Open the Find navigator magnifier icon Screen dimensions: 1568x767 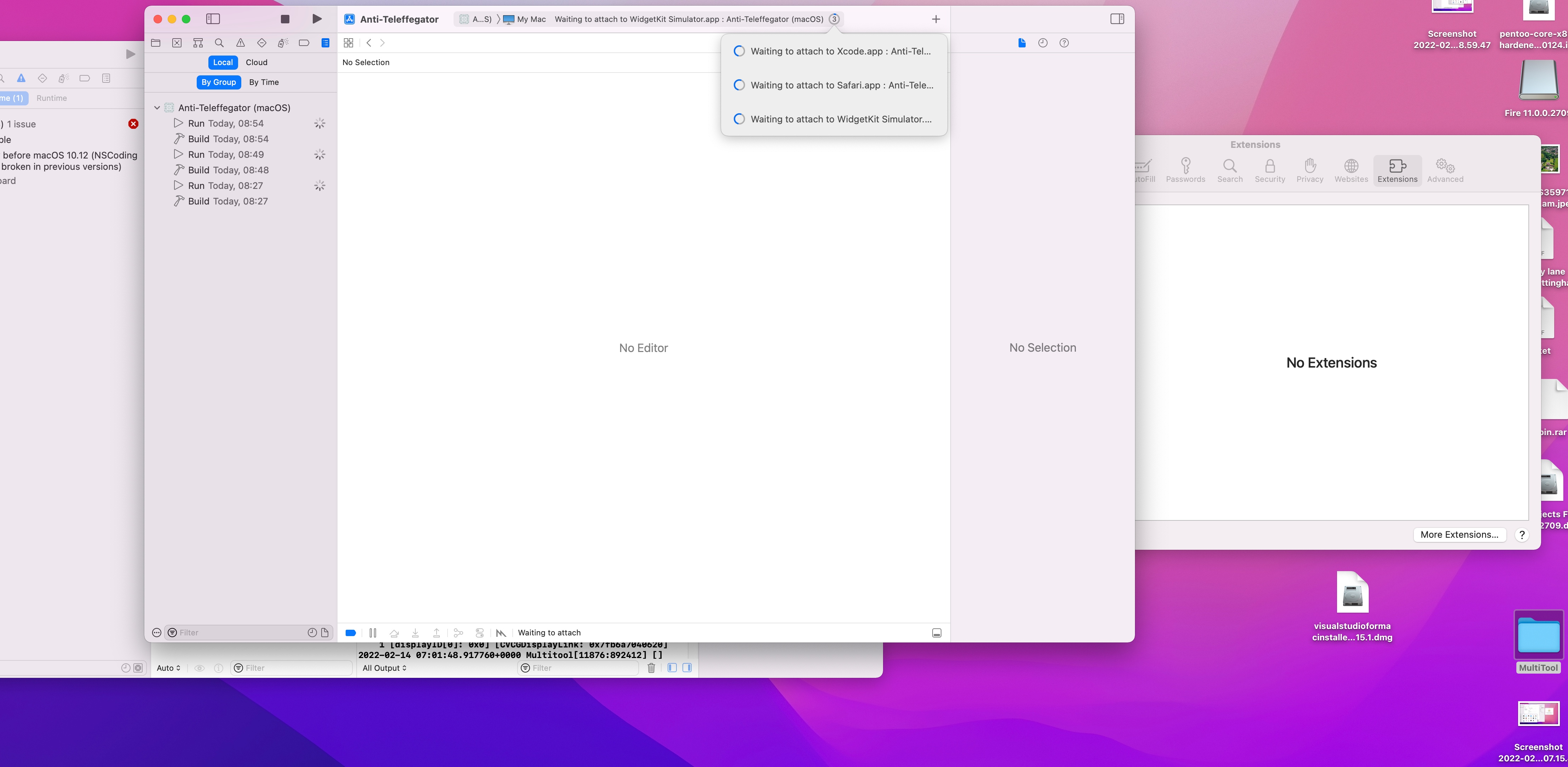pyautogui.click(x=219, y=42)
